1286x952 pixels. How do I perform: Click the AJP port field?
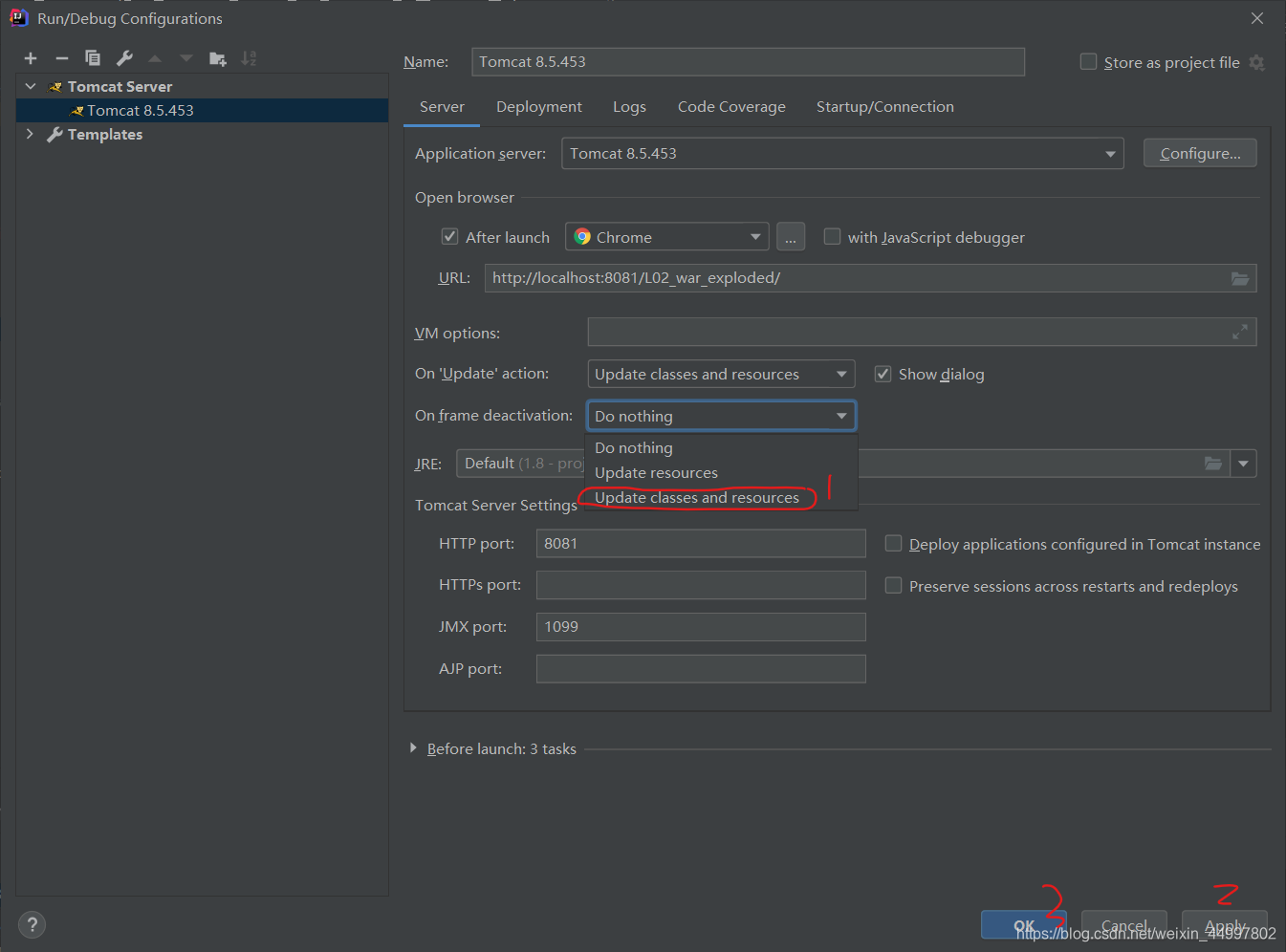click(x=701, y=669)
